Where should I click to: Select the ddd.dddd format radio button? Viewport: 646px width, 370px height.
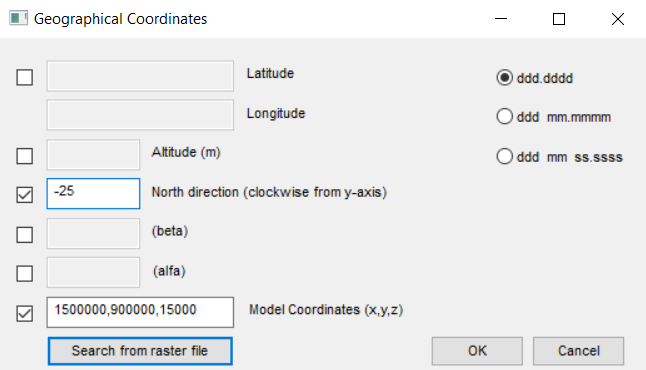click(504, 77)
